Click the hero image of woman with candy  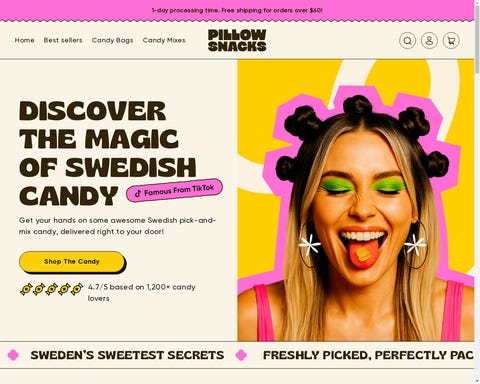[x=356, y=200]
